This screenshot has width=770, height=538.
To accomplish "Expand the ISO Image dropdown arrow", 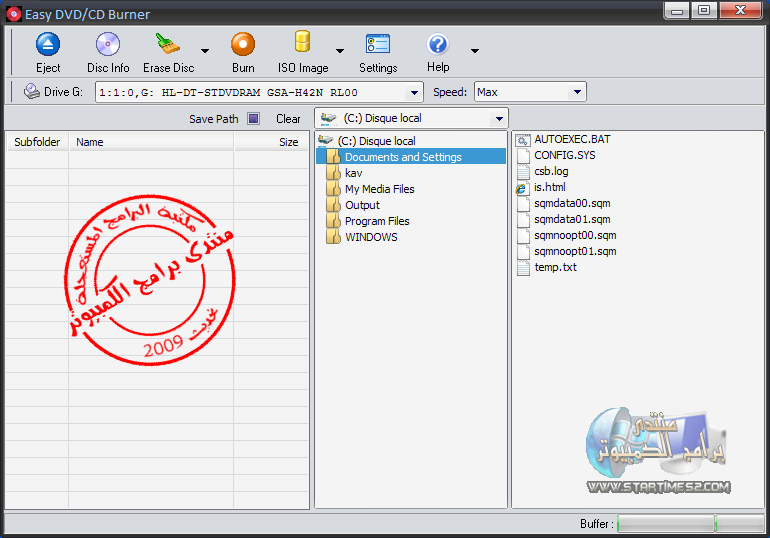I will click(x=339, y=51).
